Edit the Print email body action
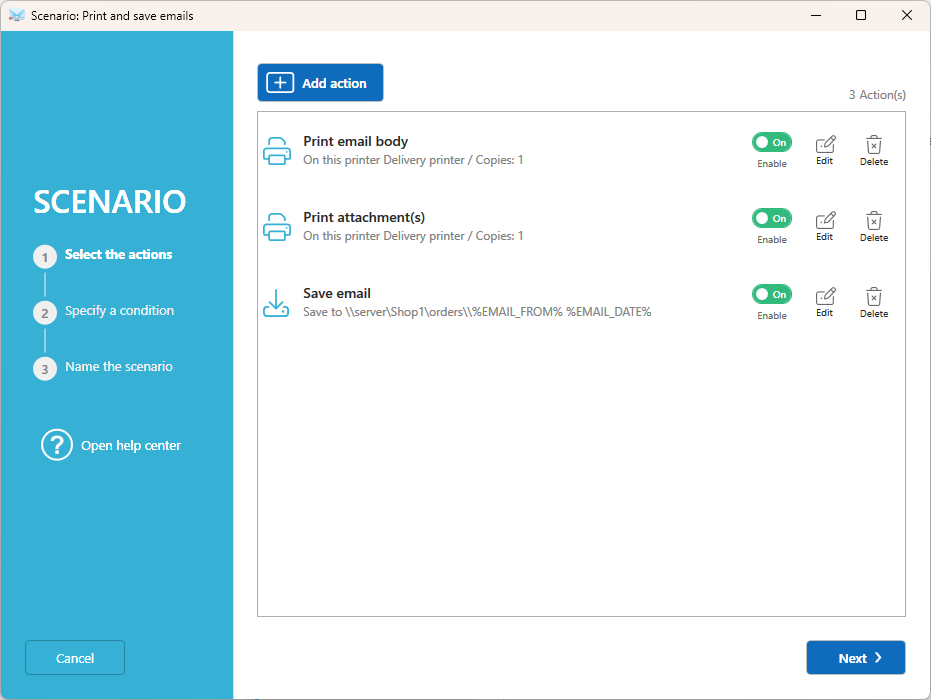Screen dimensions: 931x700 pos(825,151)
